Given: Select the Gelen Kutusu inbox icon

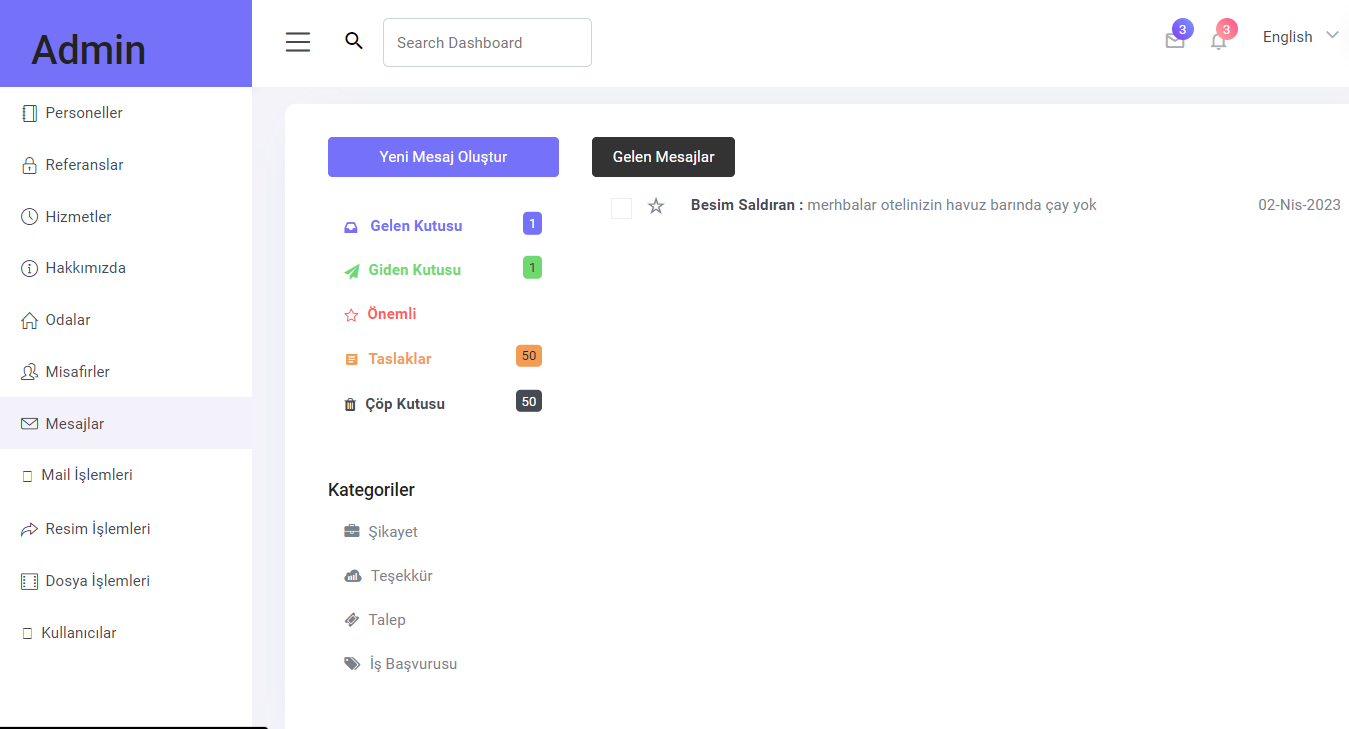Looking at the screenshot, I should (350, 226).
